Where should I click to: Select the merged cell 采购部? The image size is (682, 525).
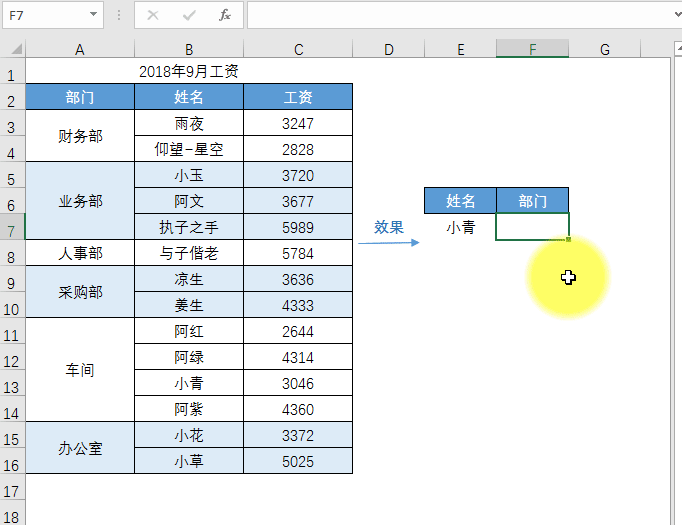(80, 292)
